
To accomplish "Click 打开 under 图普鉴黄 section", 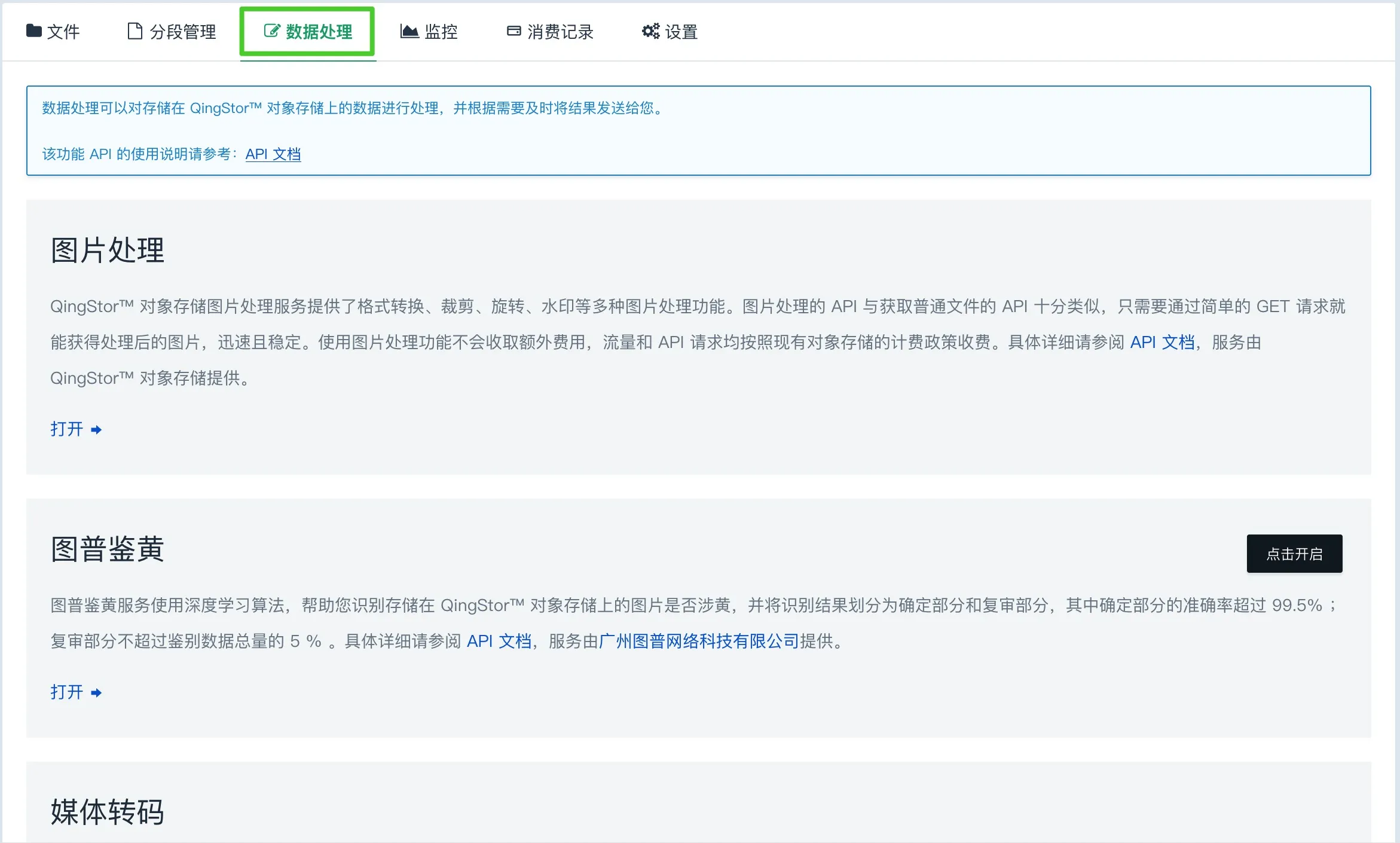I will click(67, 692).
